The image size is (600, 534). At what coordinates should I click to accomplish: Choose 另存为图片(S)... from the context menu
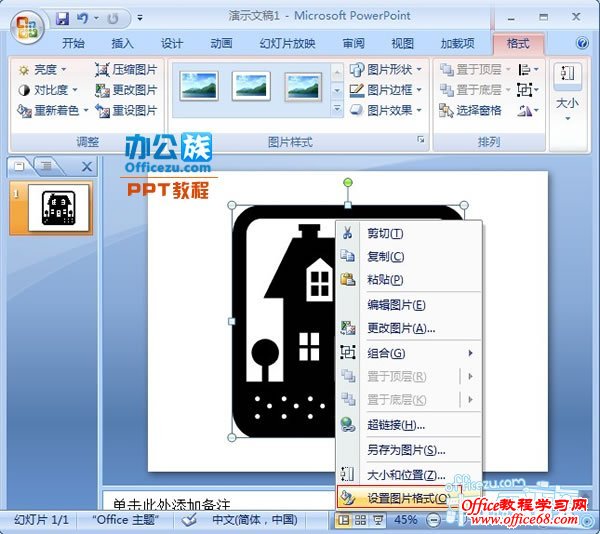(x=408, y=450)
